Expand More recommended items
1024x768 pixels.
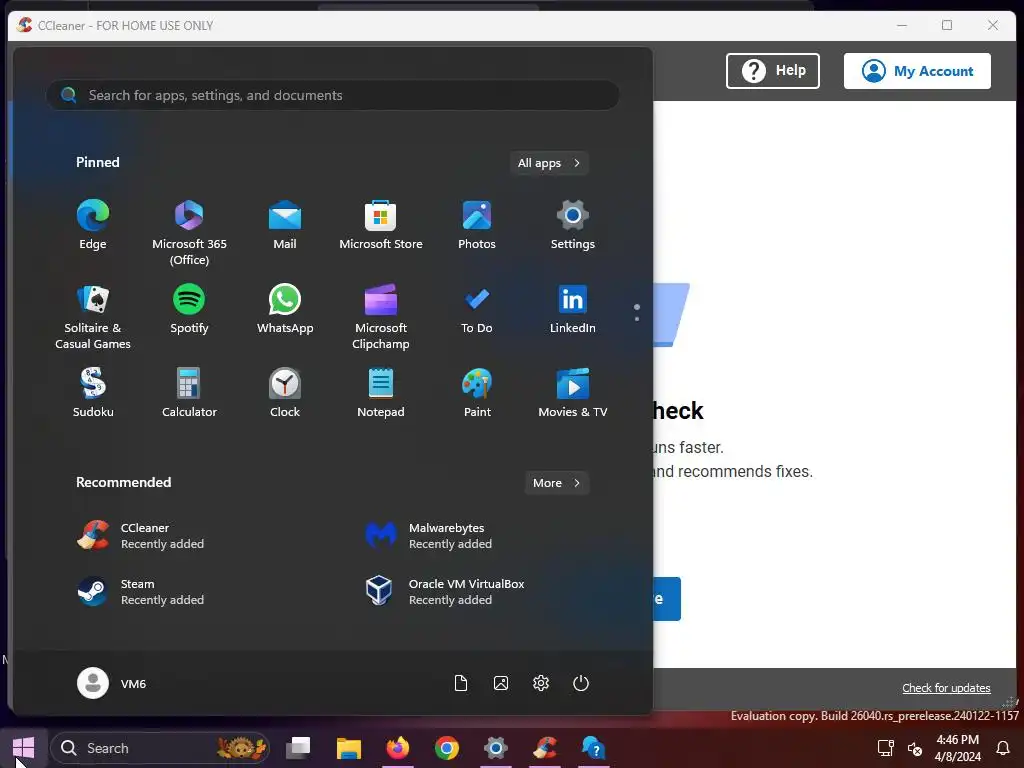[556, 483]
